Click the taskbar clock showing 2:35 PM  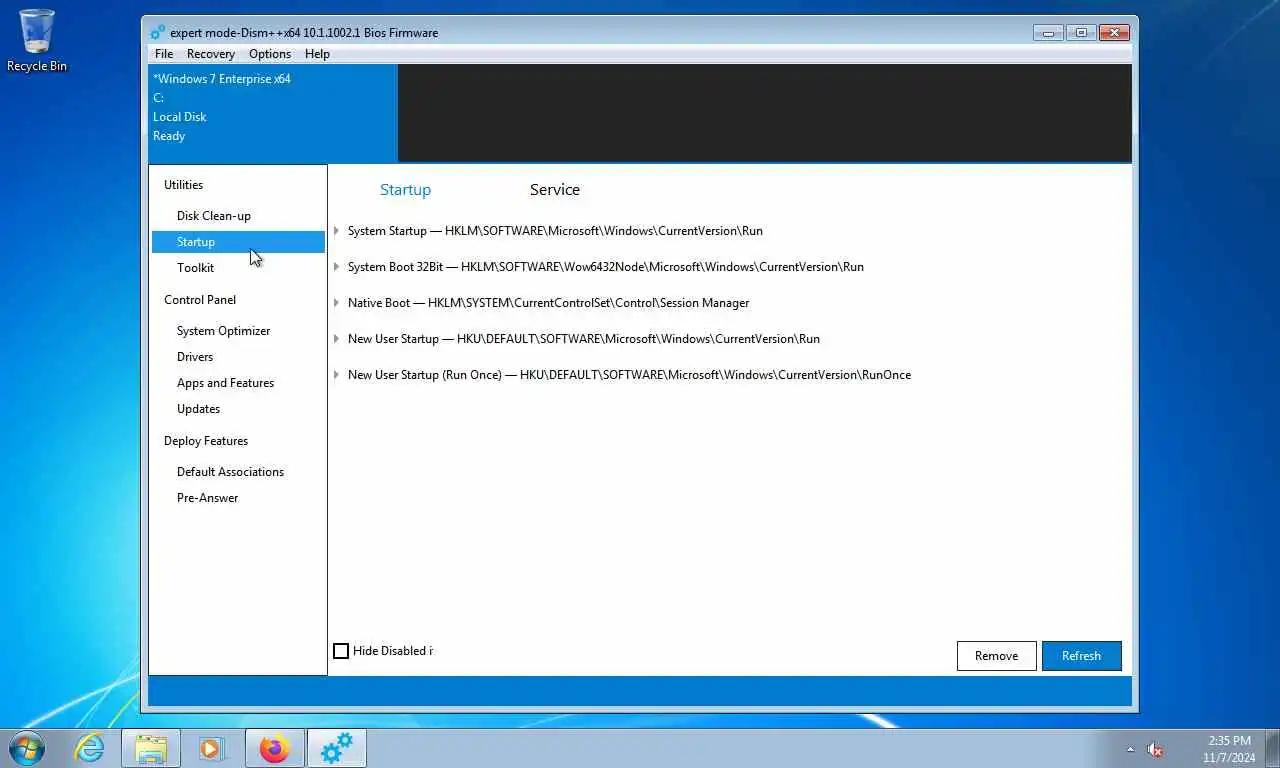click(1229, 749)
